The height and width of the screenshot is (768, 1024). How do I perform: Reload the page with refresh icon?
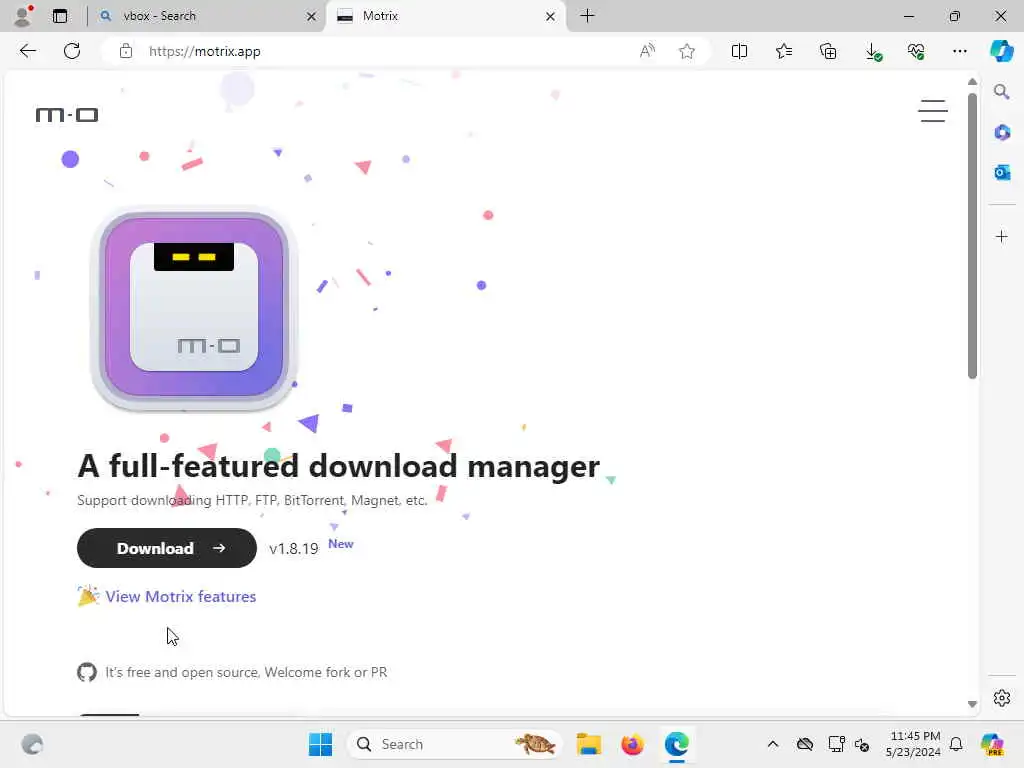72,51
